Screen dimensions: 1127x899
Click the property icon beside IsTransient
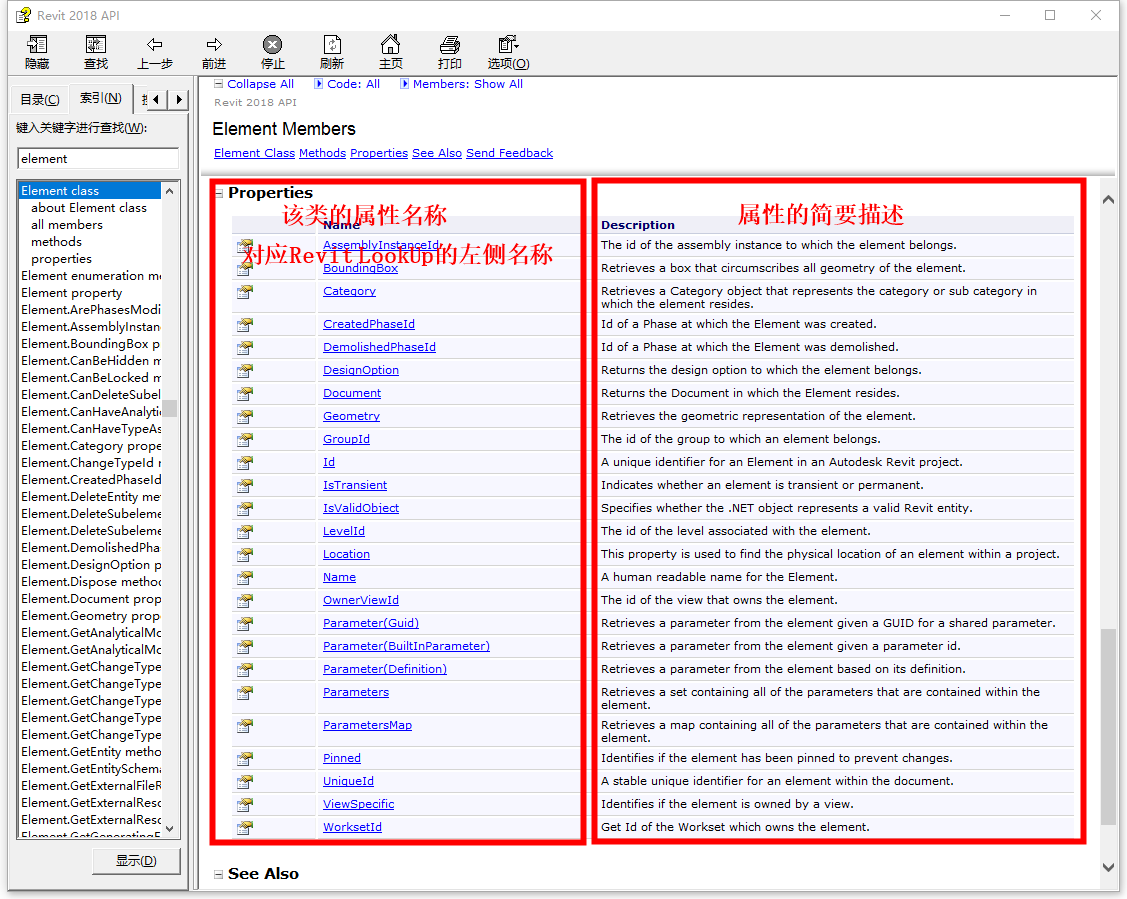tap(245, 486)
